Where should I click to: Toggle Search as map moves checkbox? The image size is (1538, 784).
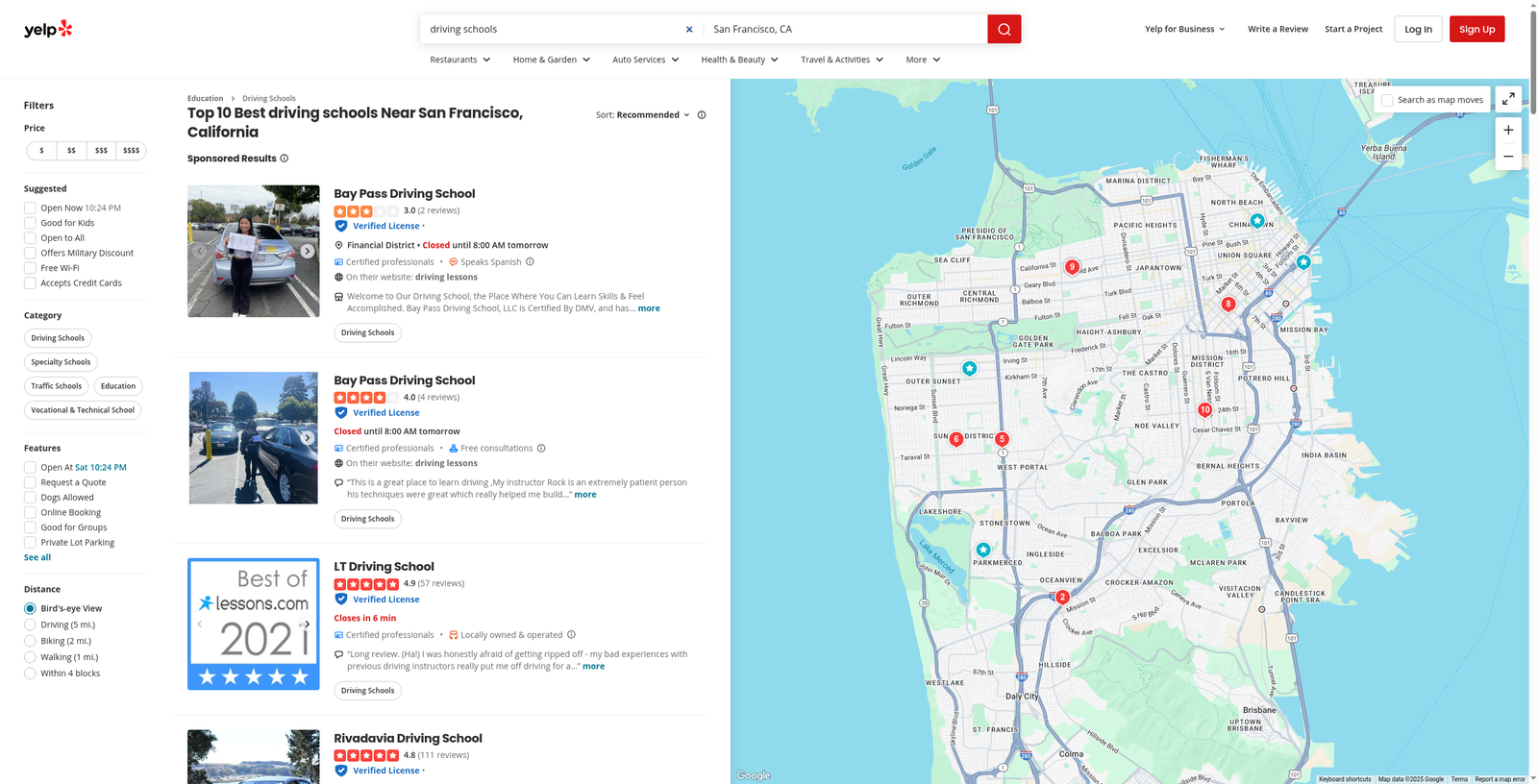pos(1387,100)
